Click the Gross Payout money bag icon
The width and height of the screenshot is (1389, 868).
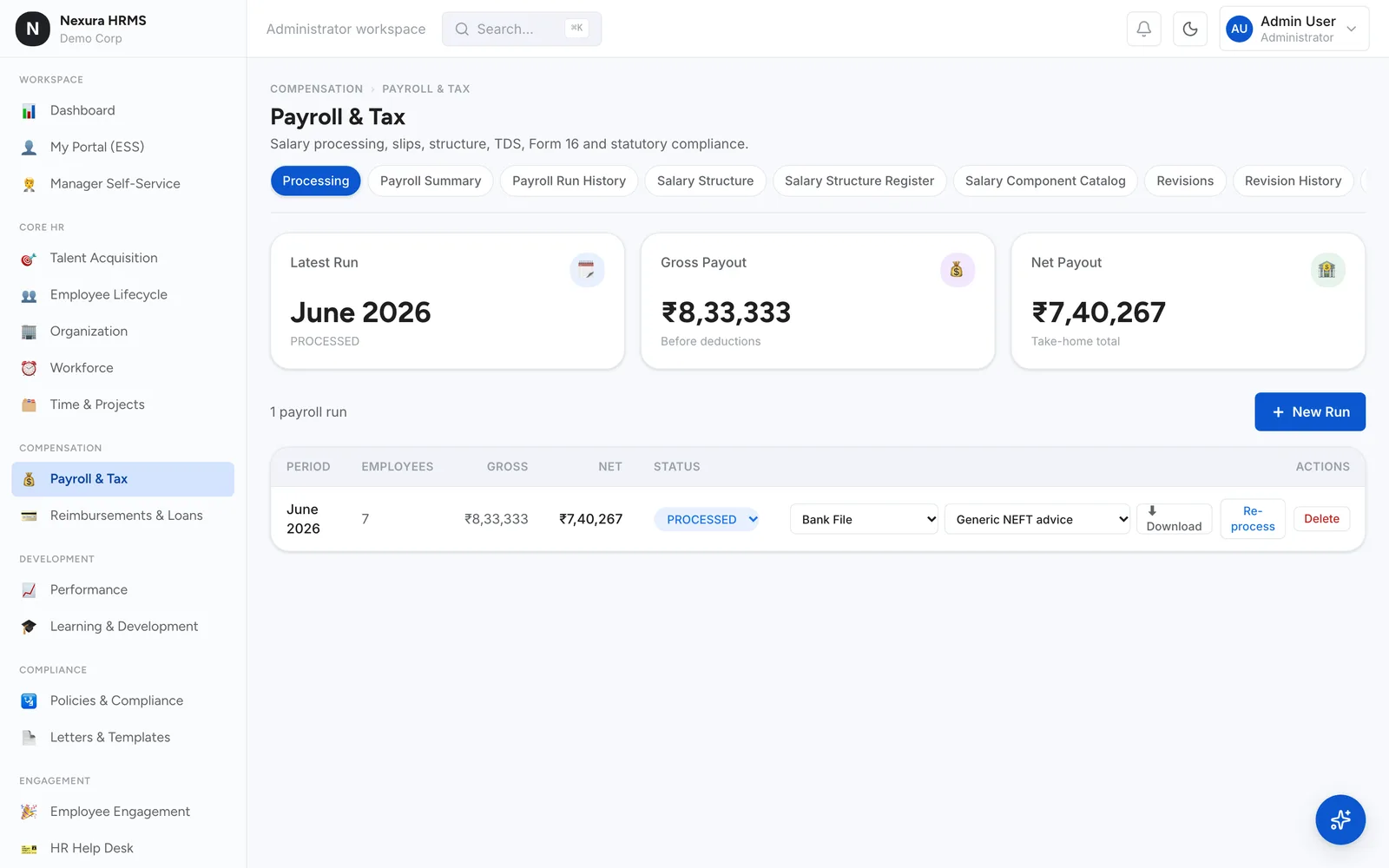pos(957,270)
